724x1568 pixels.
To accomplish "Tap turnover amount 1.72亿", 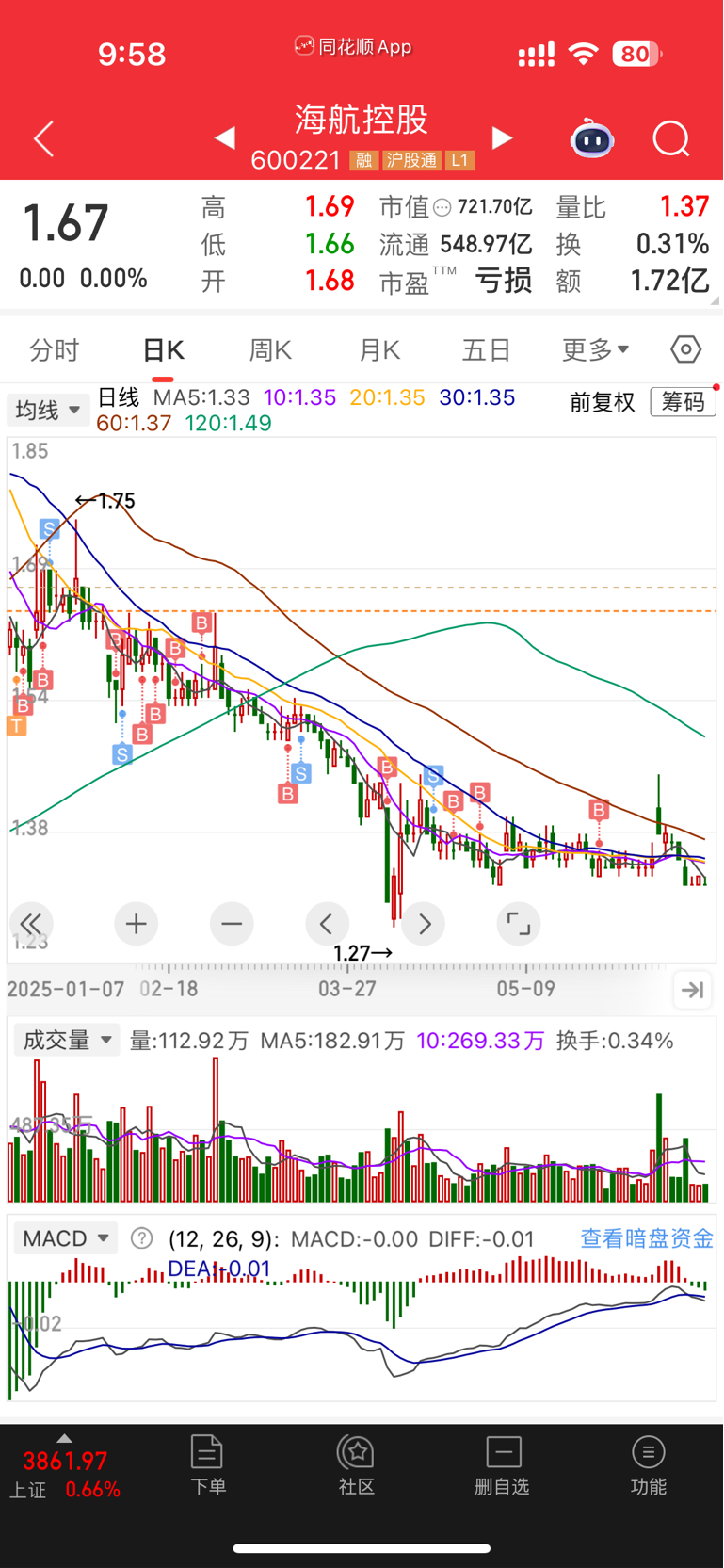I will point(668,281).
